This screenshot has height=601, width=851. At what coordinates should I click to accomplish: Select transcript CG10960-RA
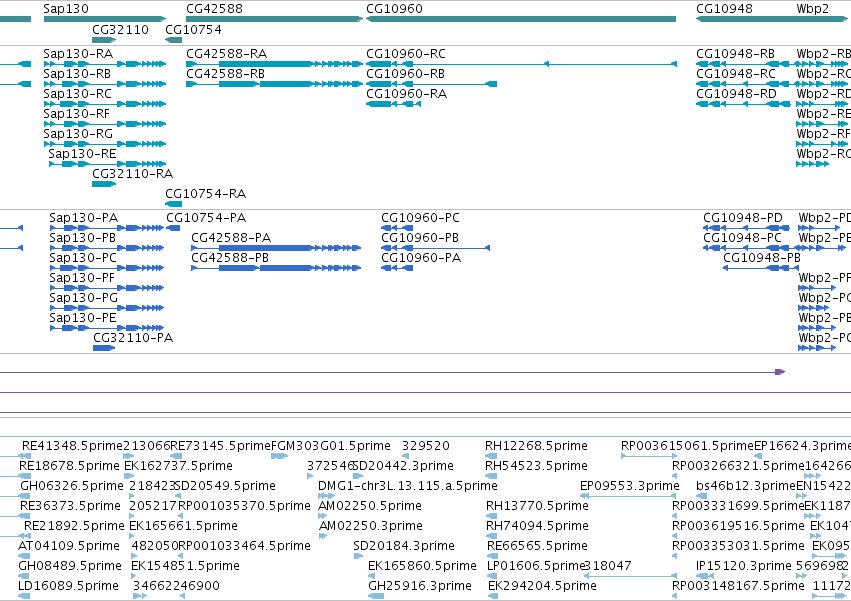pos(407,94)
